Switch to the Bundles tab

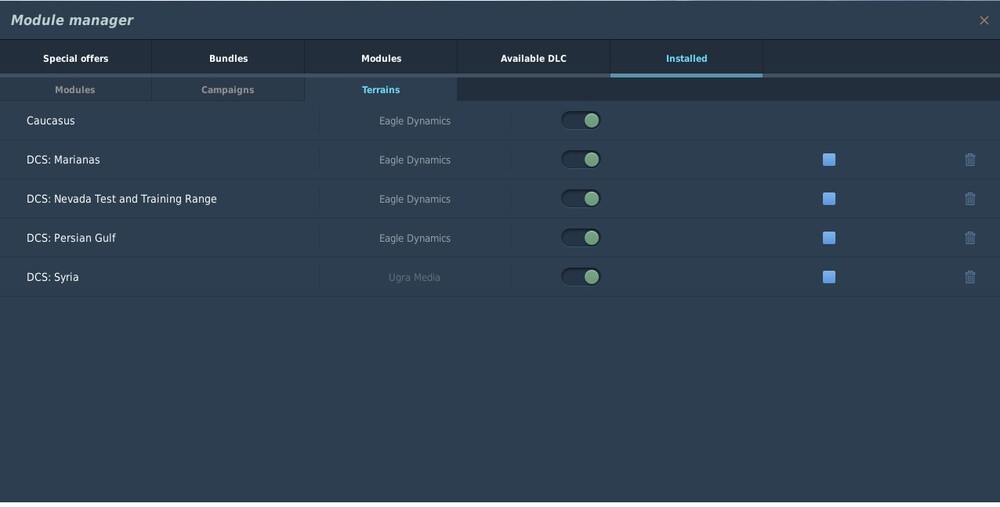coord(228,59)
